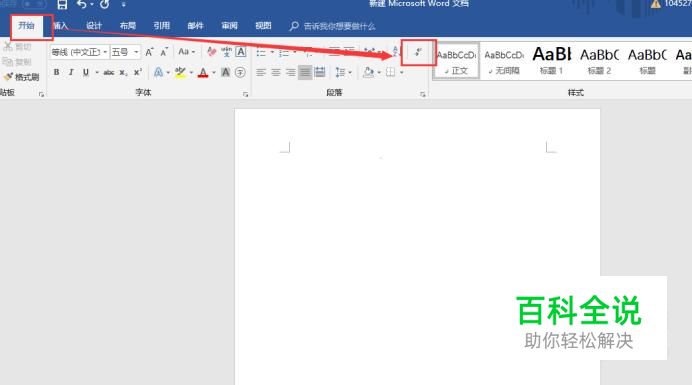Toggle character shading (gray A)
Image resolution: width=692 pixels, height=385 pixels.
point(226,72)
